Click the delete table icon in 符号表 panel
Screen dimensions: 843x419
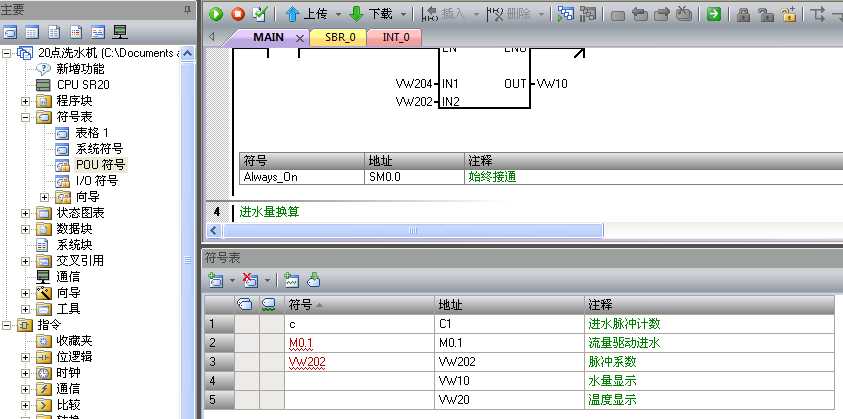(250, 281)
